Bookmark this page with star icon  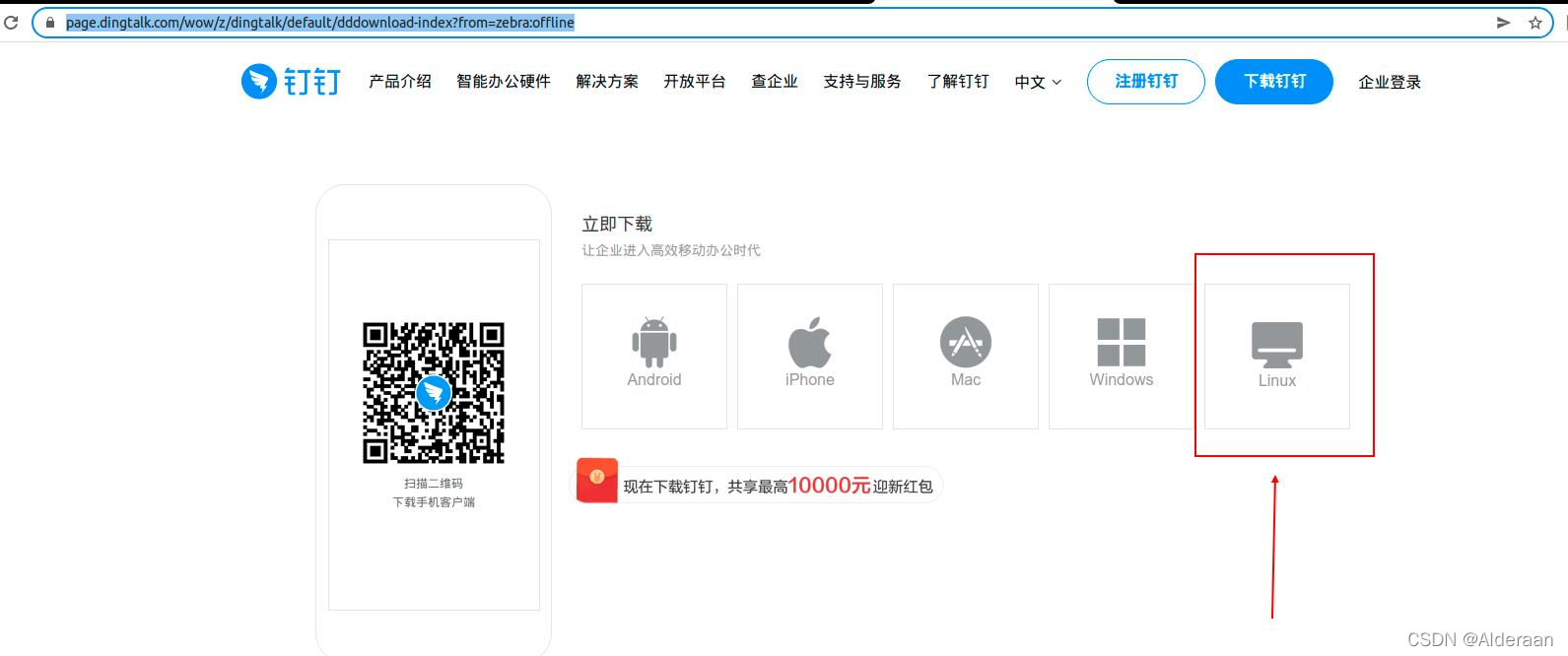click(1534, 23)
